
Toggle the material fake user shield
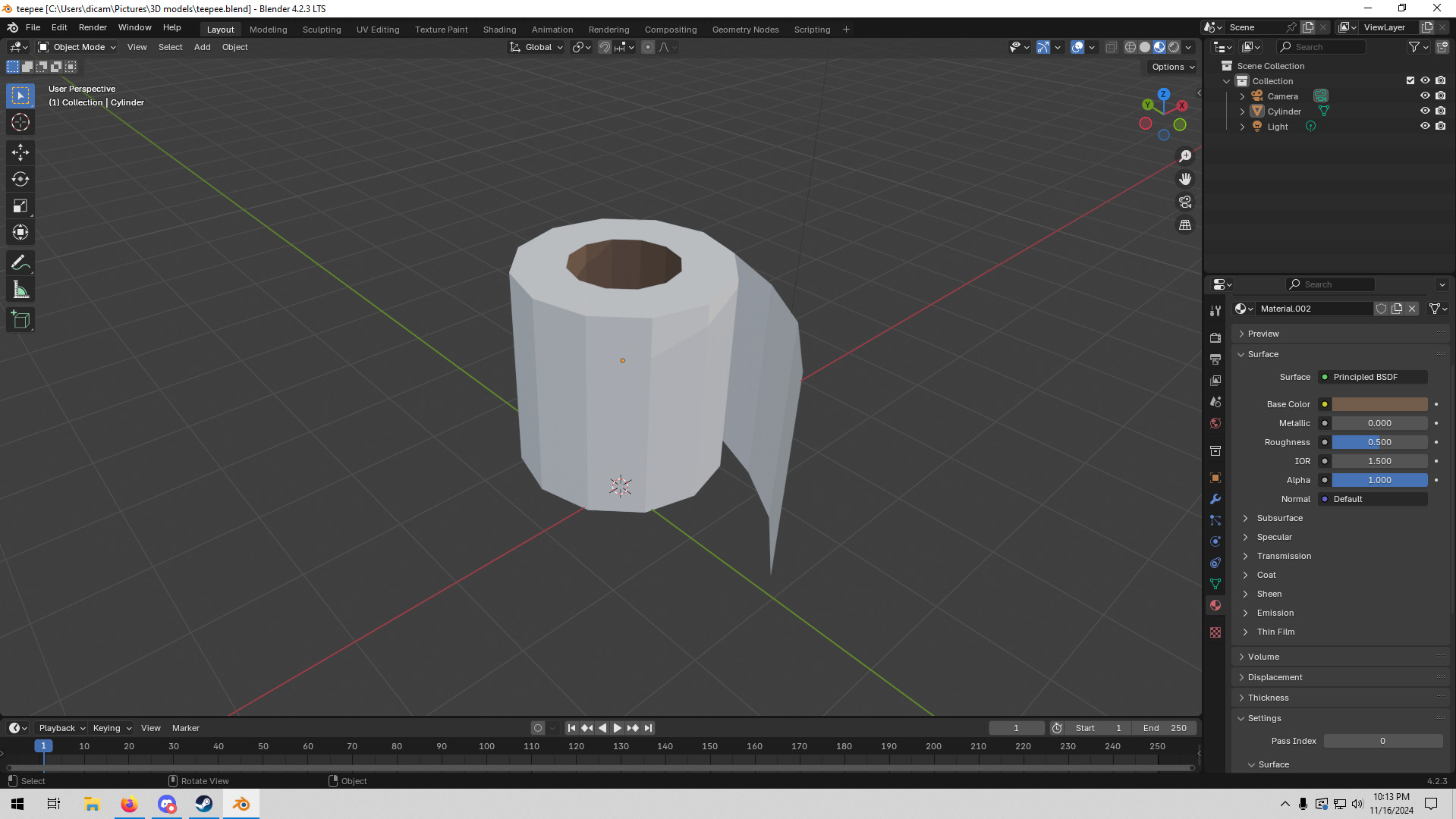coord(1382,309)
